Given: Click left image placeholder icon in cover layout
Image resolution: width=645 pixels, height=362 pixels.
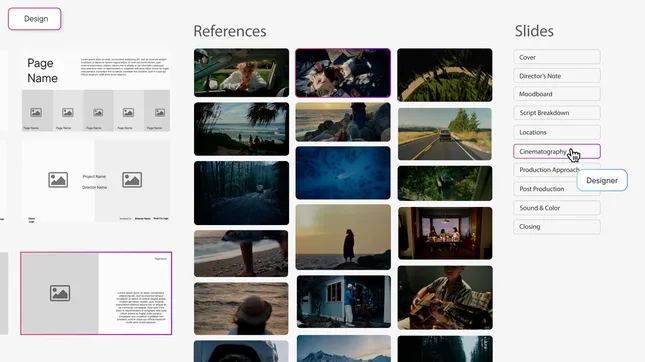Looking at the screenshot, I should coord(58,180).
